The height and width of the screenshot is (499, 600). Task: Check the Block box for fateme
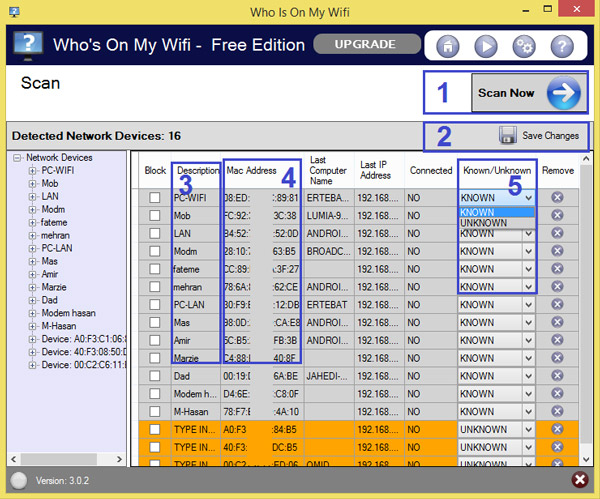coord(155,269)
